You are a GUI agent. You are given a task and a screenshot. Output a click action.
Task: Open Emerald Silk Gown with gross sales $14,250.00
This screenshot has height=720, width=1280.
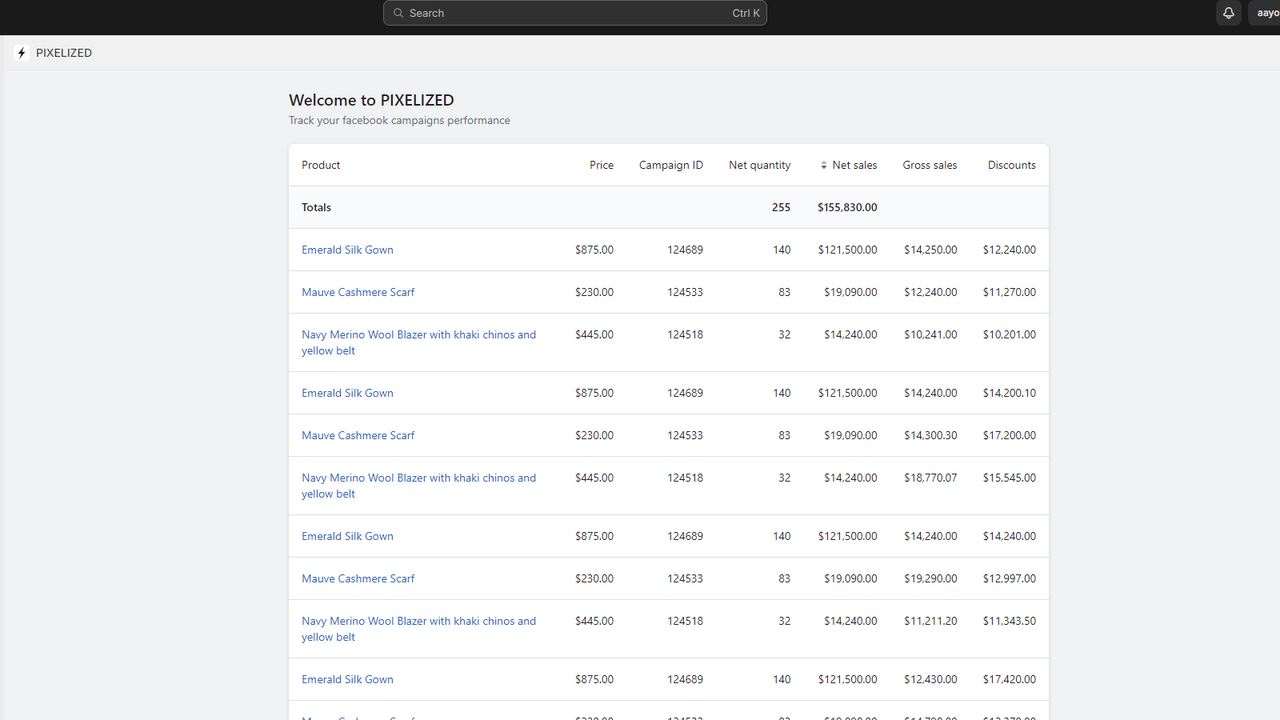(x=347, y=250)
